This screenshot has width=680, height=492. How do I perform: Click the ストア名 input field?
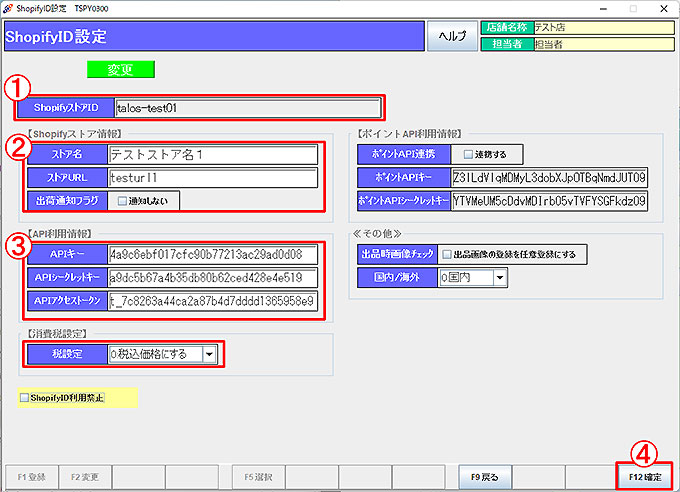tap(212, 154)
